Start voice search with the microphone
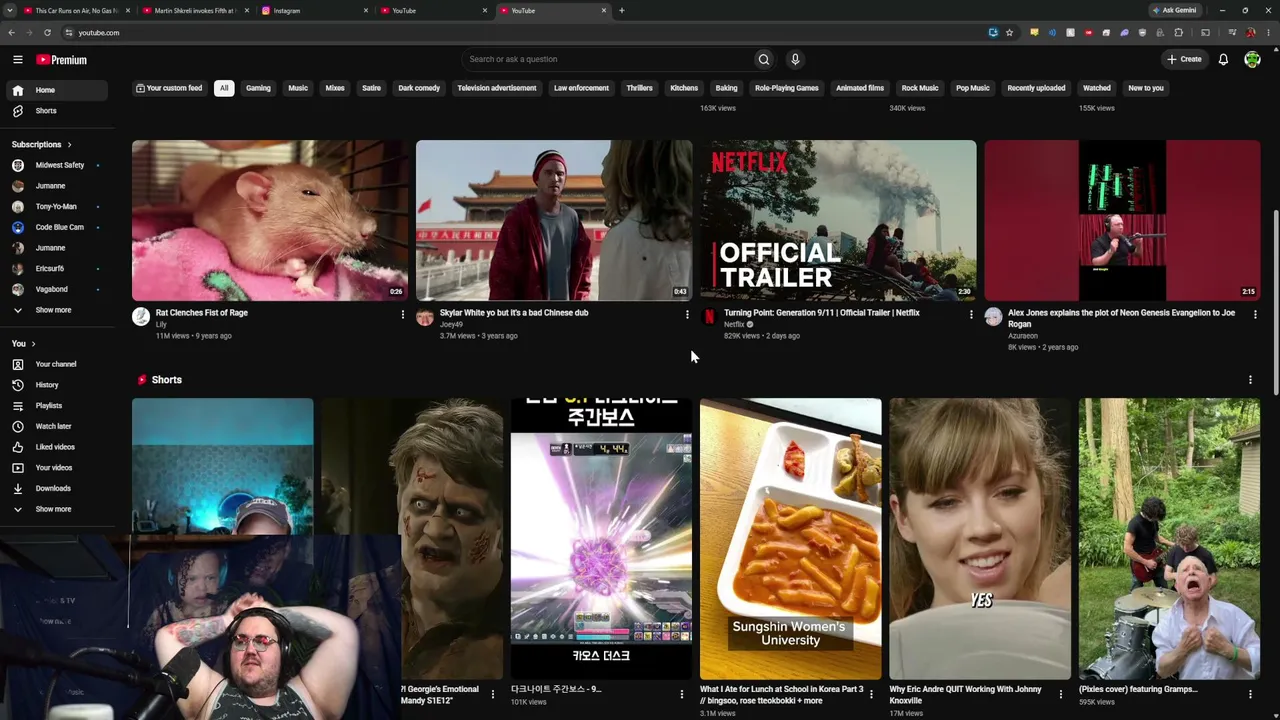Screen dimensions: 1280x720 pyautogui.click(x=795, y=59)
